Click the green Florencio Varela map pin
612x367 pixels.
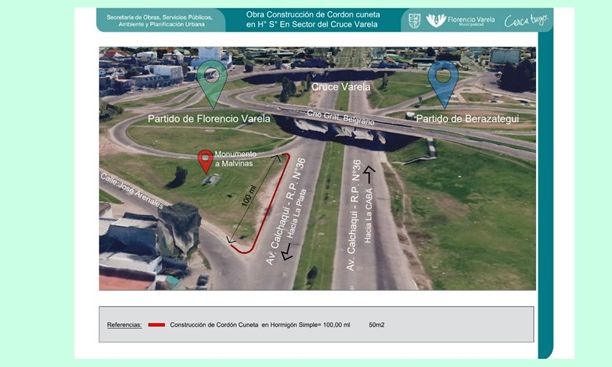[212, 84]
